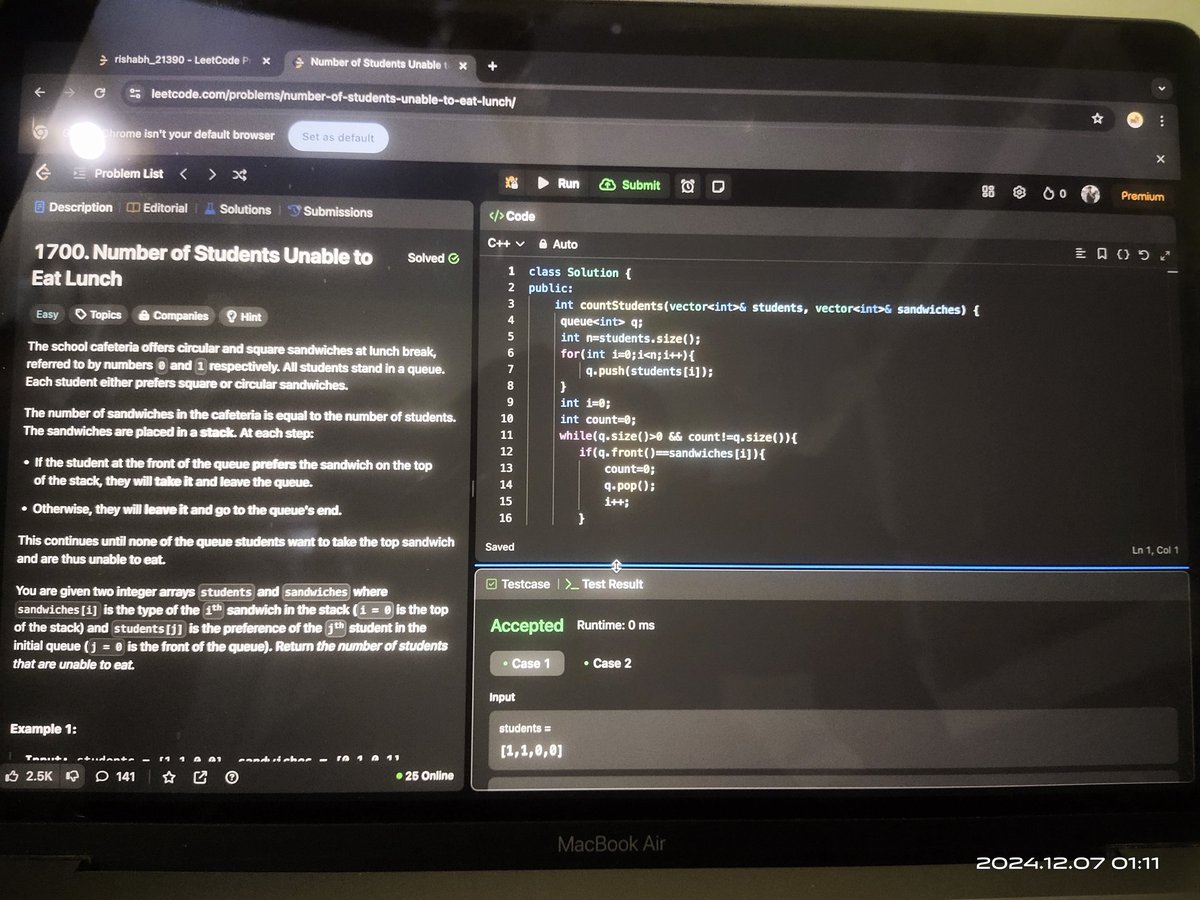Open the debugger bug icon

511,183
